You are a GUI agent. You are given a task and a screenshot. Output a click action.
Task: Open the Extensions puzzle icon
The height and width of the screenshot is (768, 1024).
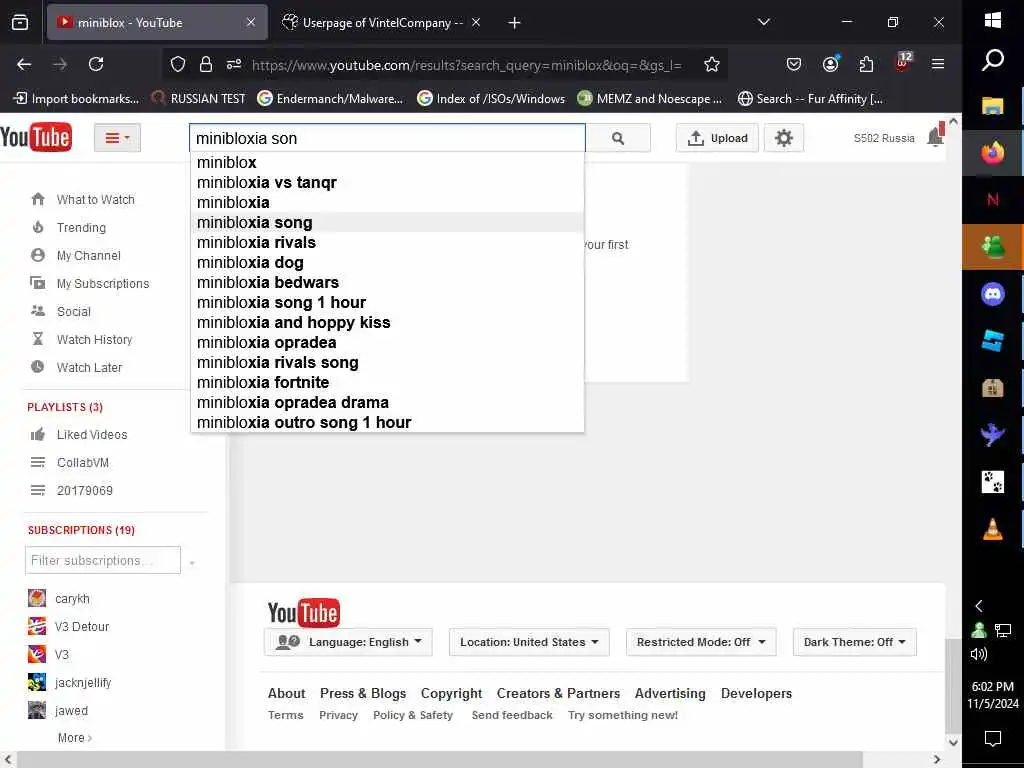867,64
